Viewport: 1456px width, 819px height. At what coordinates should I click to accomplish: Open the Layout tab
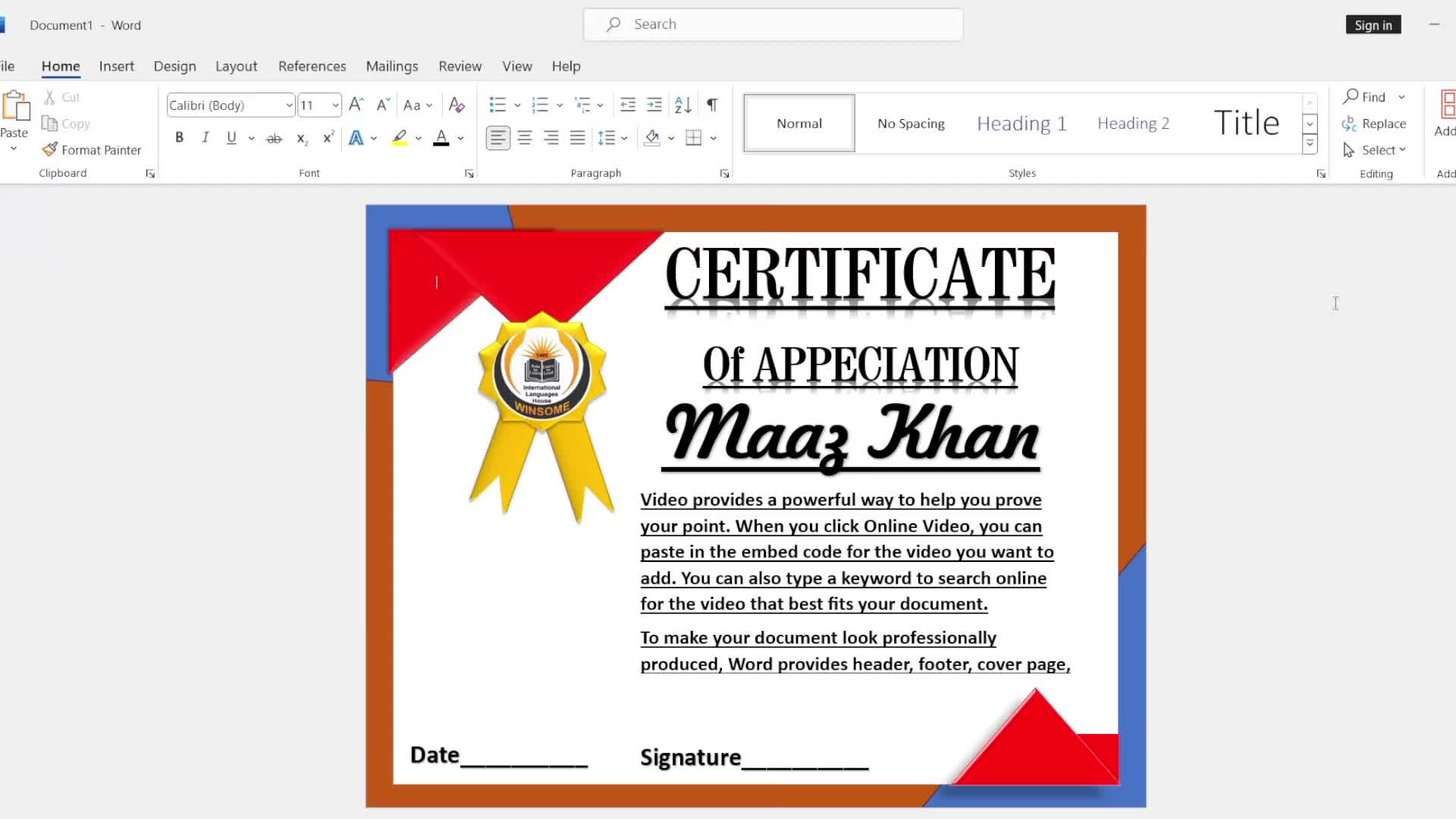[x=236, y=66]
